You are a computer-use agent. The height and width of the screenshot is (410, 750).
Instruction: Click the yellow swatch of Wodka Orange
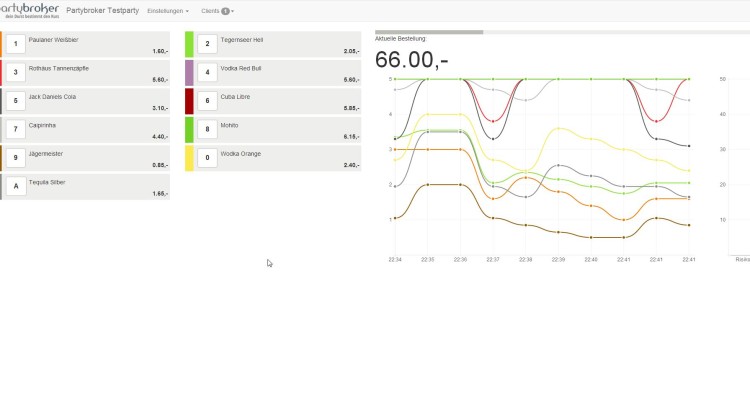tap(189, 158)
